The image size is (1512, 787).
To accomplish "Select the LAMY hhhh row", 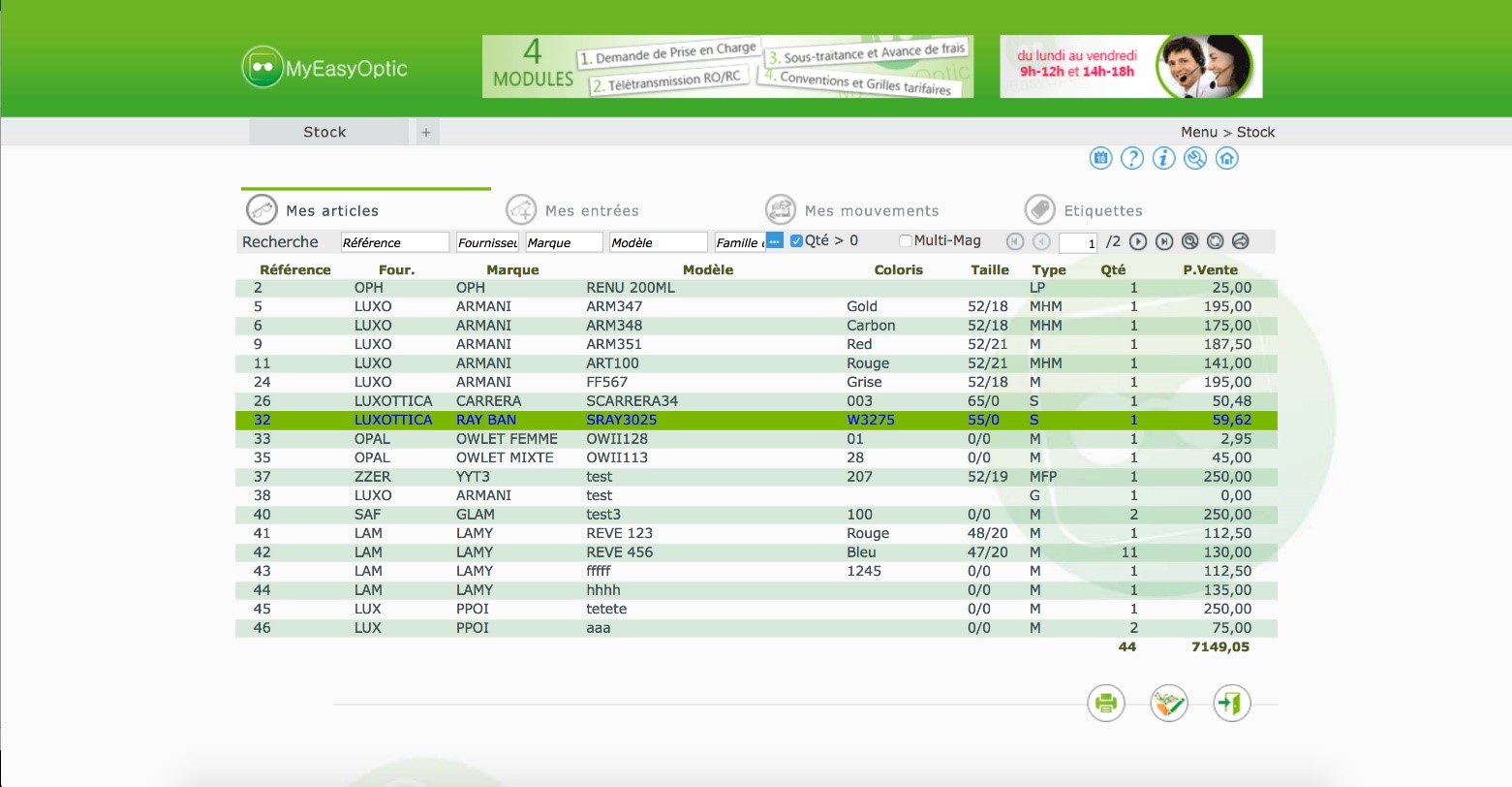I will tap(756, 590).
